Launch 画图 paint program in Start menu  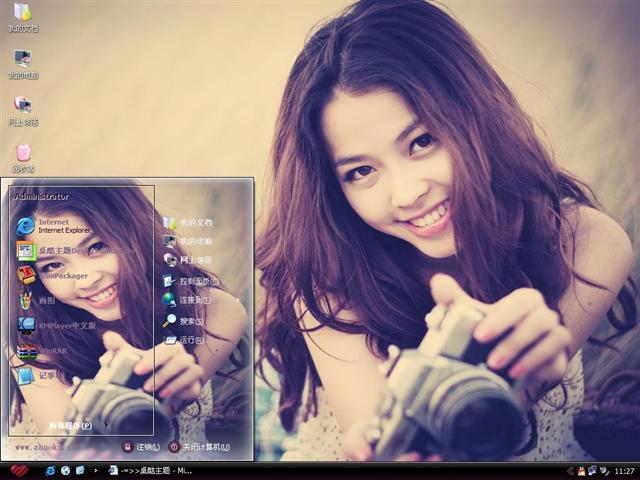coord(36,300)
